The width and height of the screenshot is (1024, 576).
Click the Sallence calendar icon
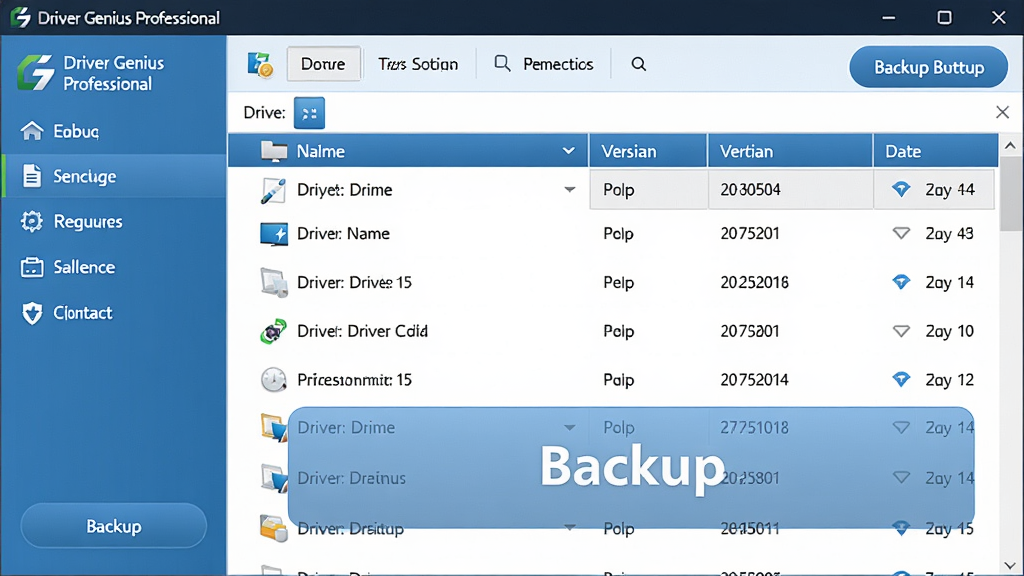(x=31, y=267)
